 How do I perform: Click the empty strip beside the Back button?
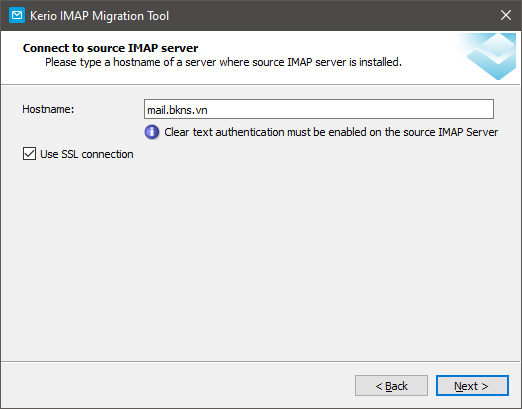[177, 386]
